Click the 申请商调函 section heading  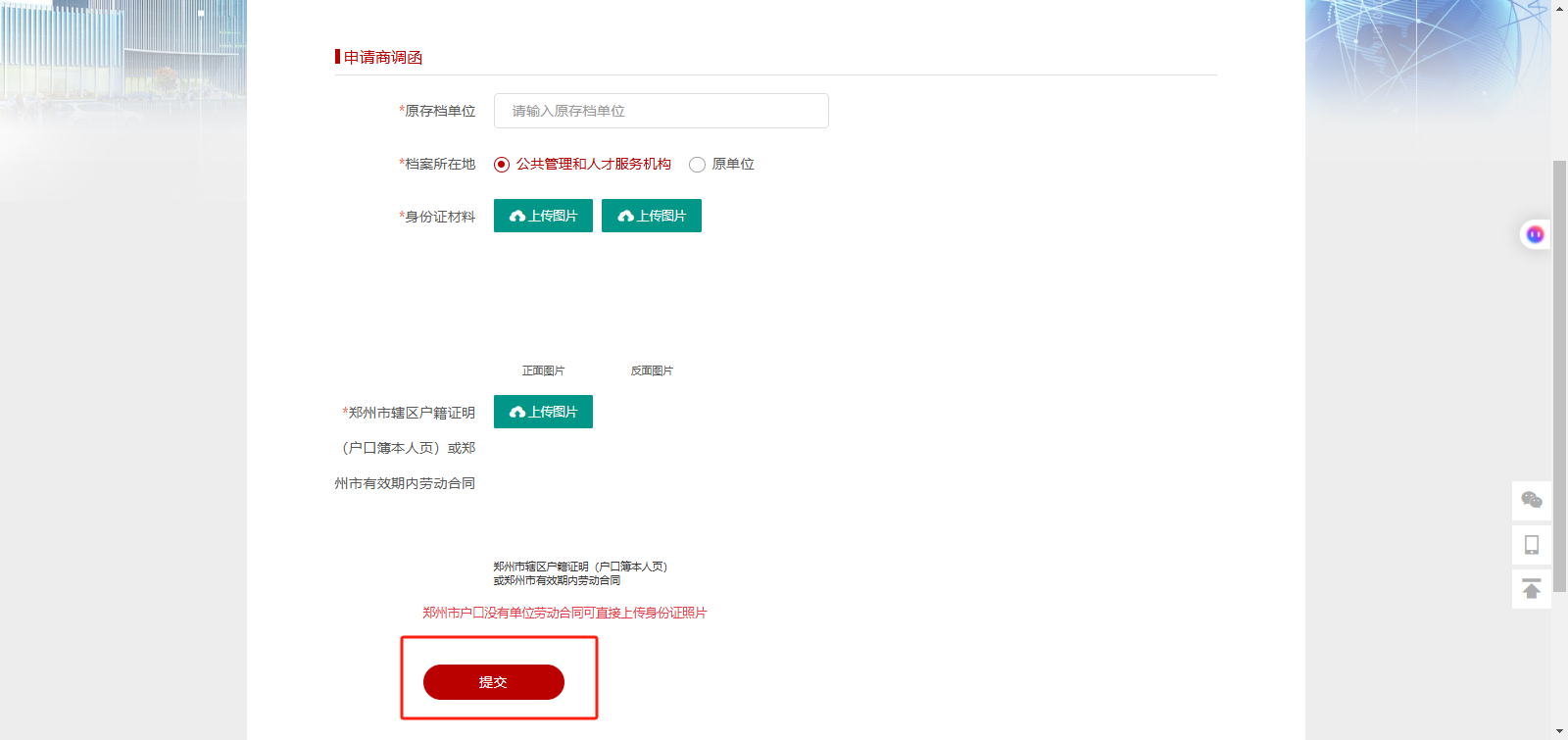click(383, 58)
